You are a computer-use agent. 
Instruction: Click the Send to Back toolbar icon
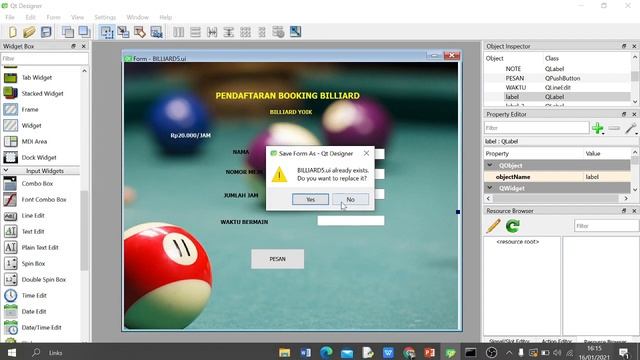68,32
